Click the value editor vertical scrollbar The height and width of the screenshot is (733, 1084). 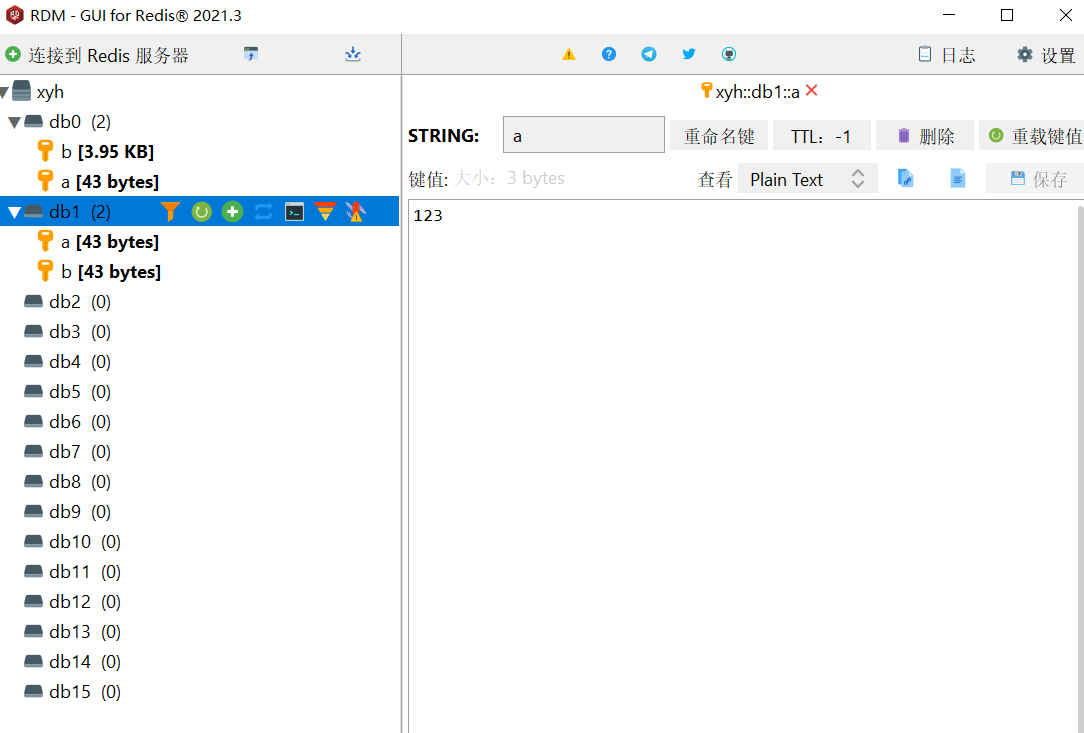1081,469
